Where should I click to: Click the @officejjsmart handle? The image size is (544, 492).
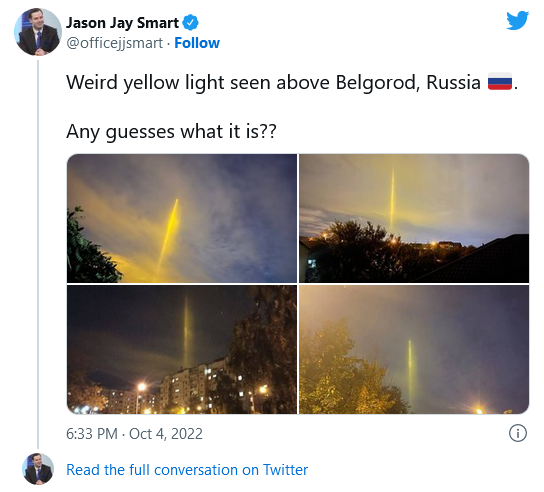pyautogui.click(x=114, y=43)
